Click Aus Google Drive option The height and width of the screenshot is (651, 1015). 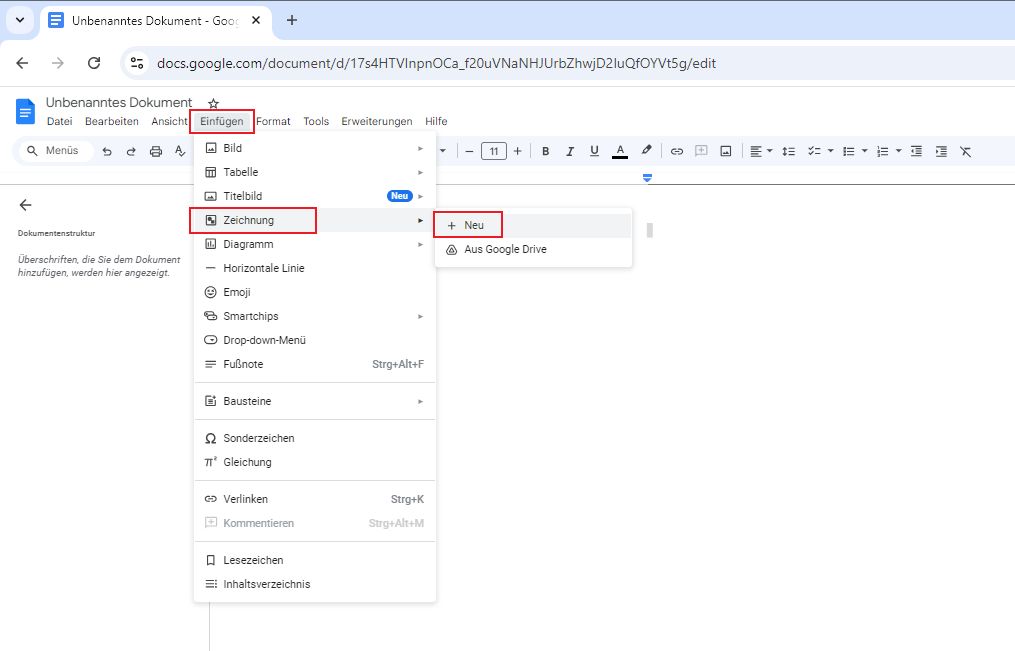pyautogui.click(x=505, y=249)
